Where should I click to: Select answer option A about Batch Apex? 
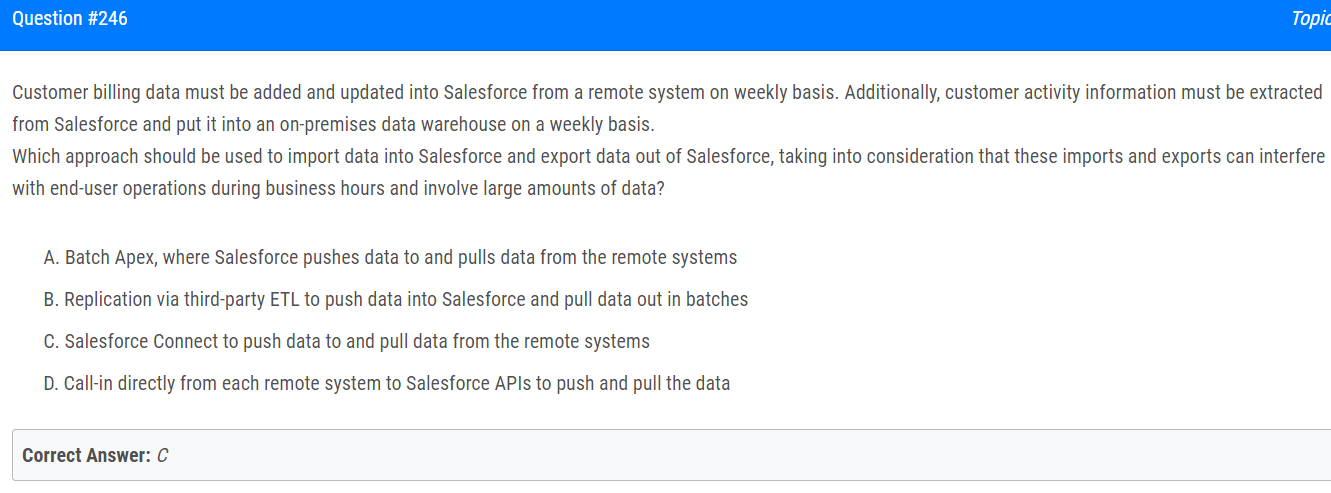tap(390, 258)
